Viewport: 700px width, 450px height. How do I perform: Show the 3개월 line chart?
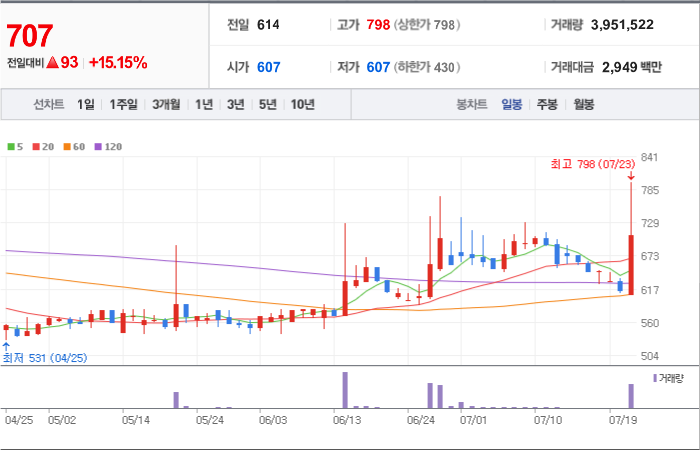point(166,105)
